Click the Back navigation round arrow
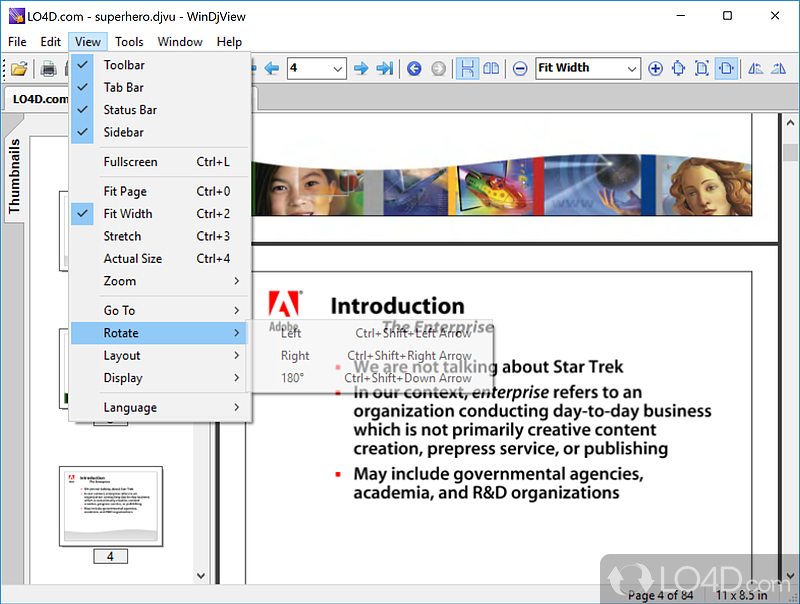Screen dimensions: 800x604 click(414, 68)
